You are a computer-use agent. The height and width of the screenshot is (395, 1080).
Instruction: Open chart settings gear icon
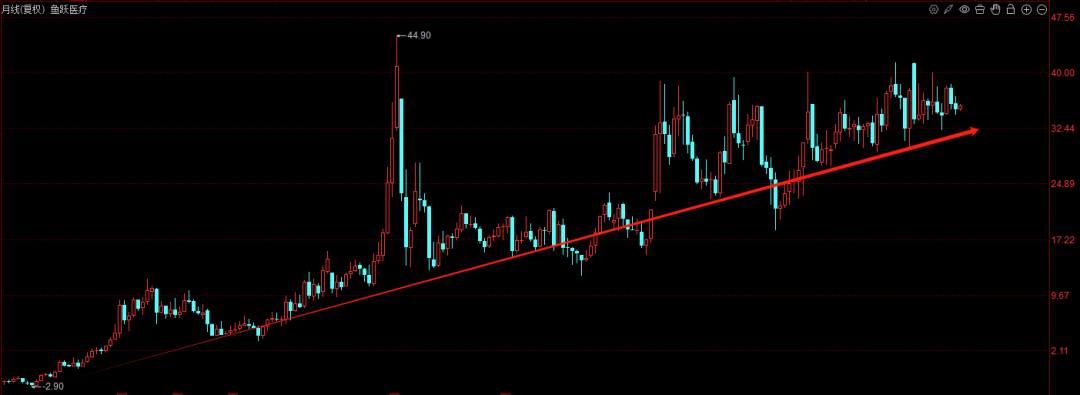click(934, 9)
